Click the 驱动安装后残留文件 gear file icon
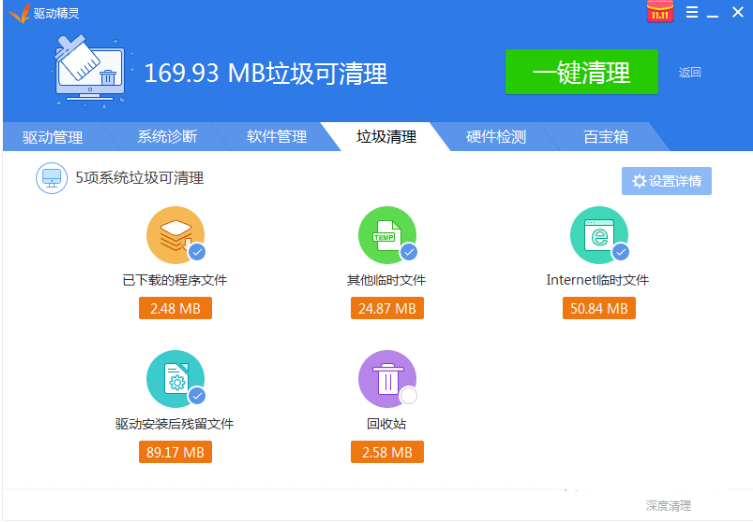Viewport: 753px width, 522px height. tap(175, 379)
